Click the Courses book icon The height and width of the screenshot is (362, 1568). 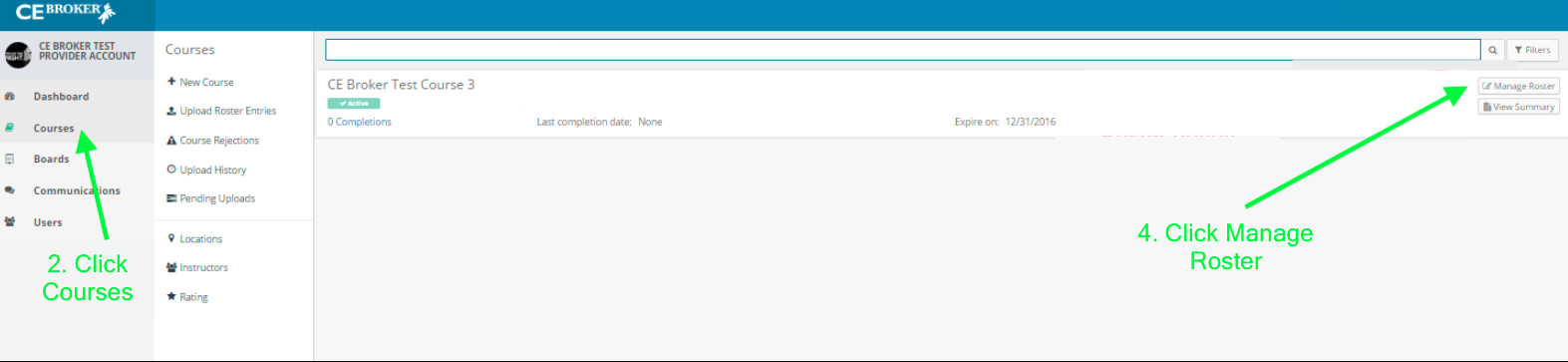click(x=10, y=128)
